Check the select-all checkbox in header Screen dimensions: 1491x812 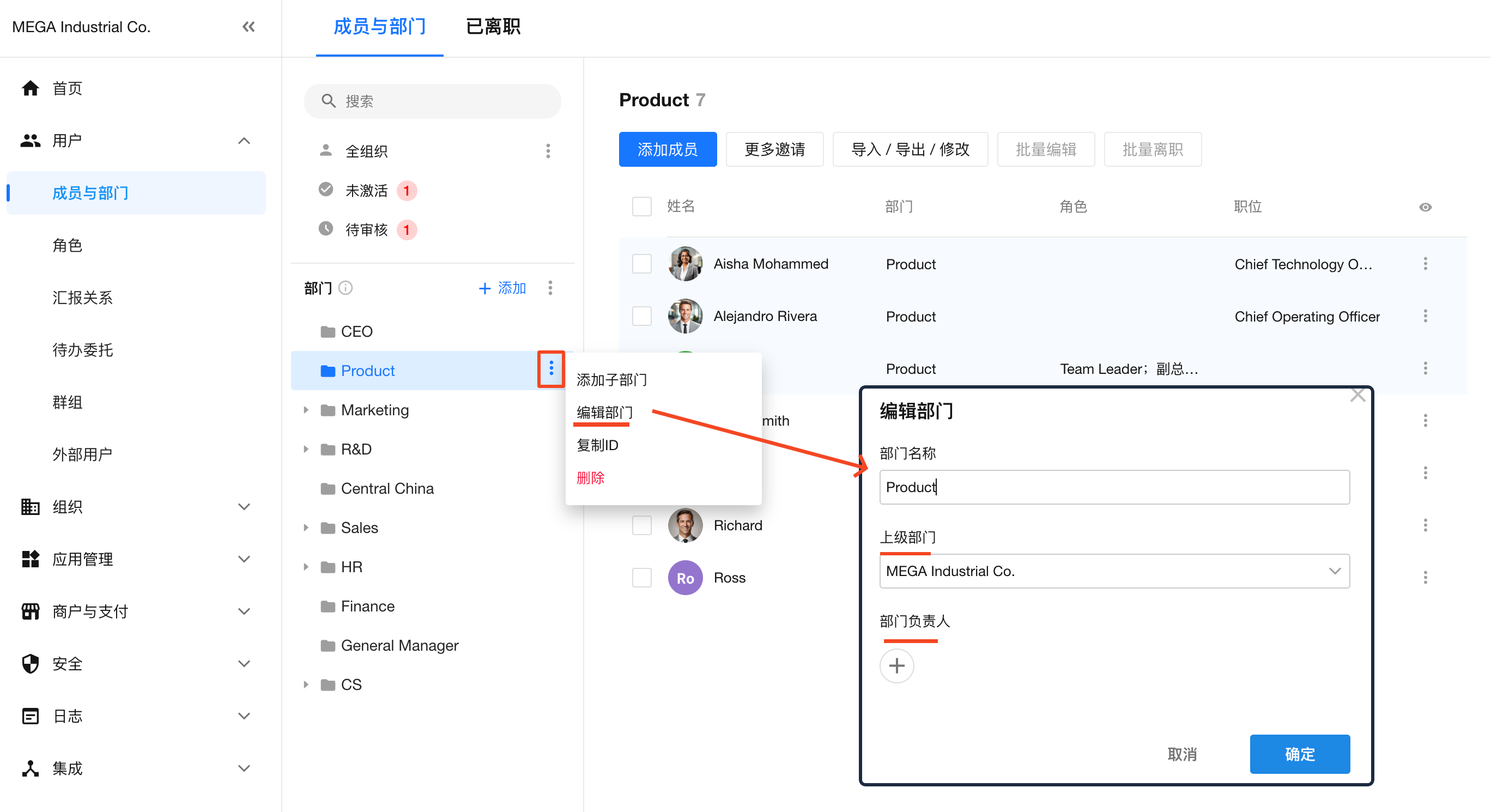point(641,207)
